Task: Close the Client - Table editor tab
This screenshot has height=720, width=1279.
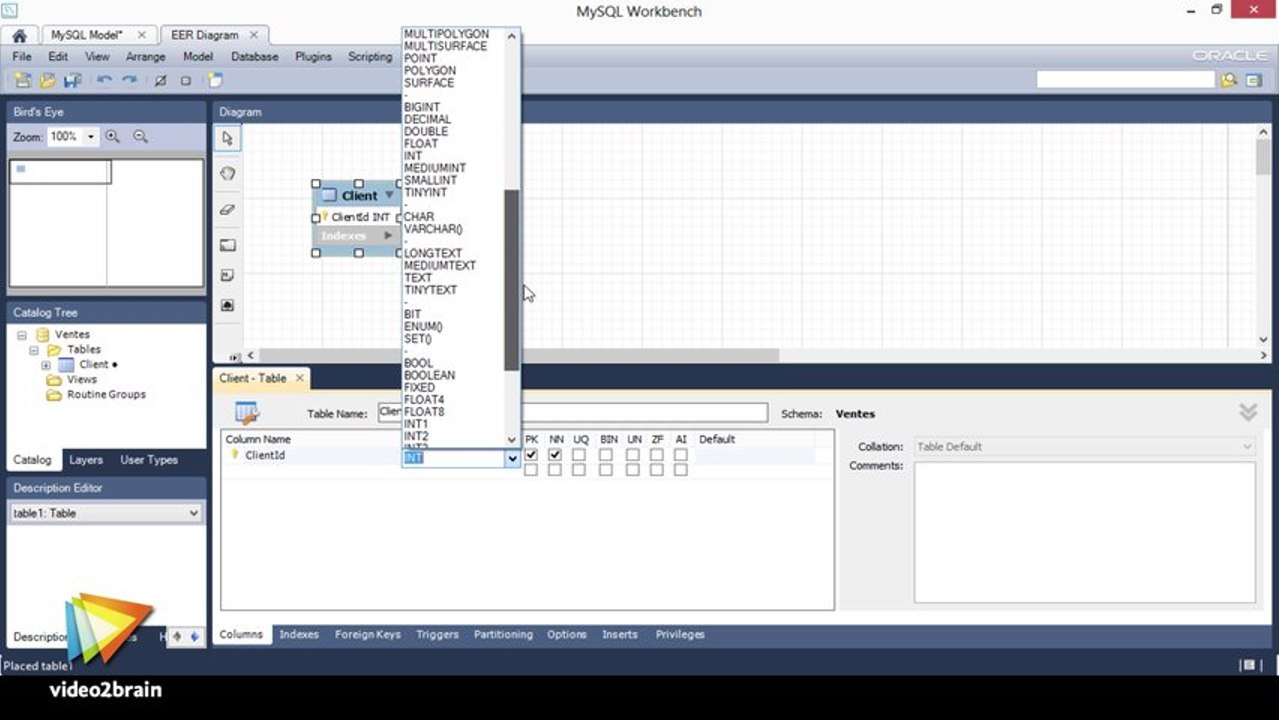Action: tap(299, 378)
